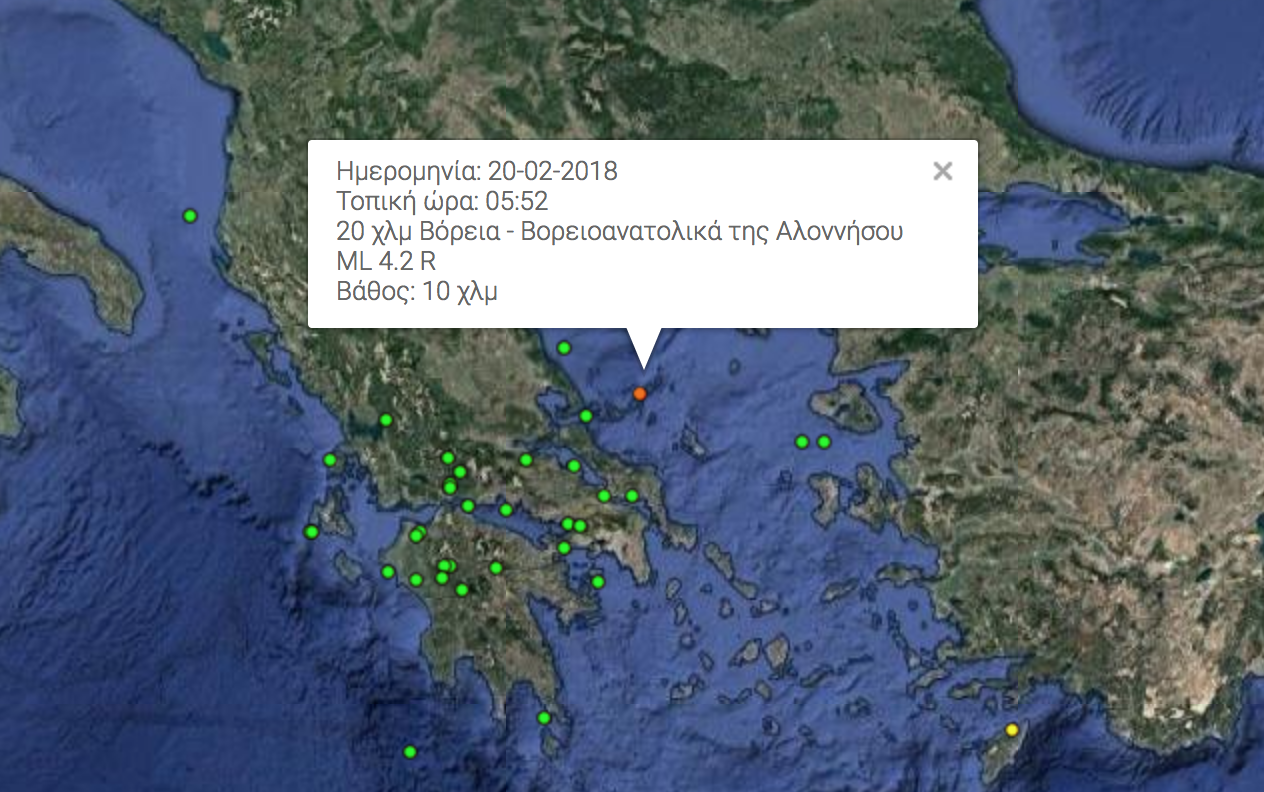Viewport: 1264px width, 792px height.
Task: Click the local time text 'Τοπική ώρα: 05:52'
Action: 442,202
